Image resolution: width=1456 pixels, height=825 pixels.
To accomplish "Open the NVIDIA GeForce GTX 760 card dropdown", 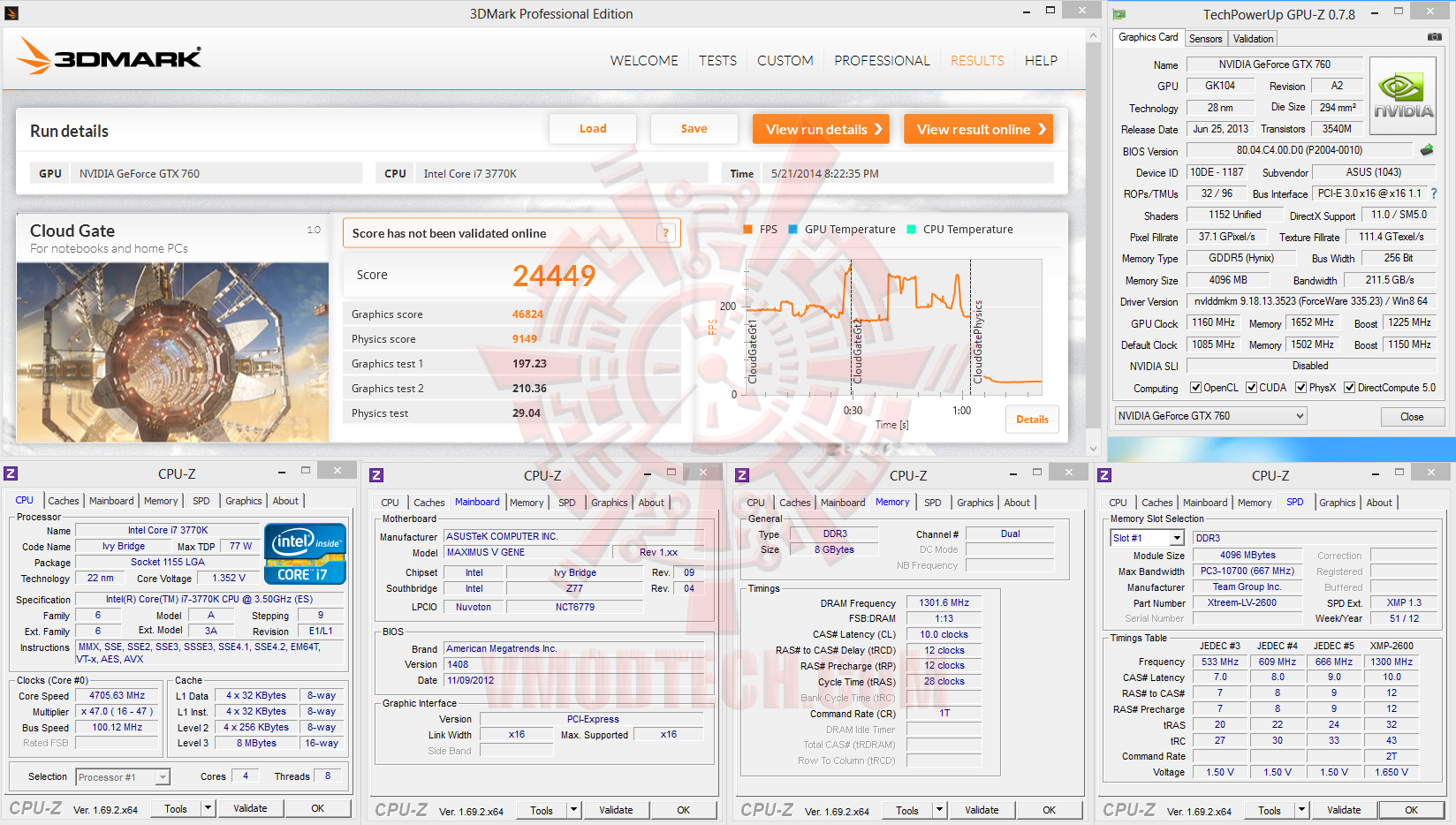I will coord(1210,416).
